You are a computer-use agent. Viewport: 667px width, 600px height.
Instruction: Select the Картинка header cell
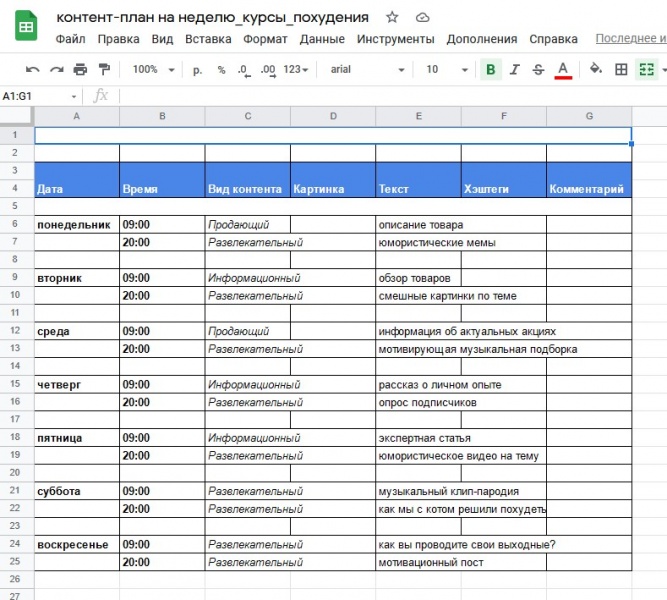tap(333, 180)
